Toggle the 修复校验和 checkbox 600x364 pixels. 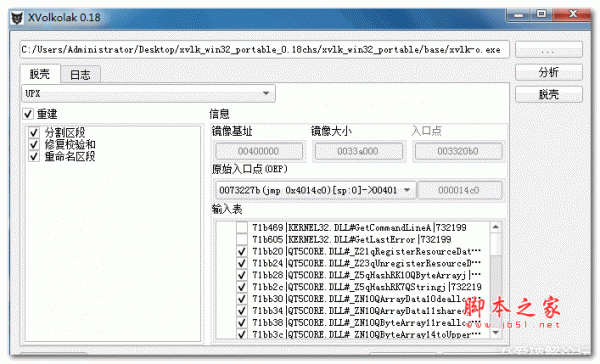click(x=34, y=144)
